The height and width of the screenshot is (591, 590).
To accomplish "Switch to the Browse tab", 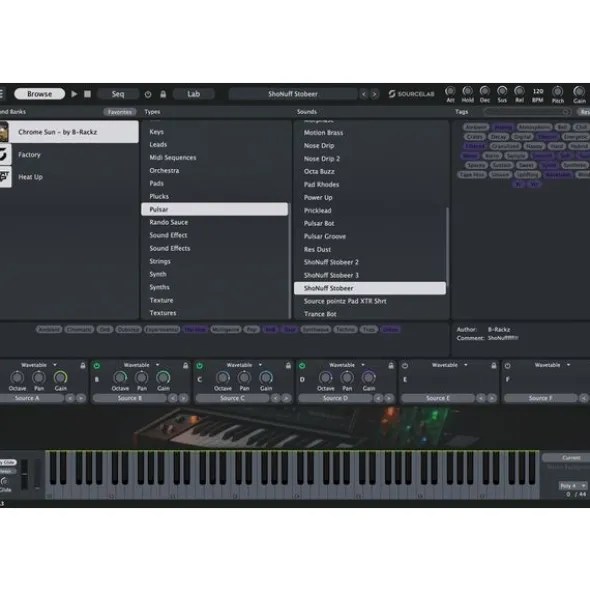I will (39, 94).
